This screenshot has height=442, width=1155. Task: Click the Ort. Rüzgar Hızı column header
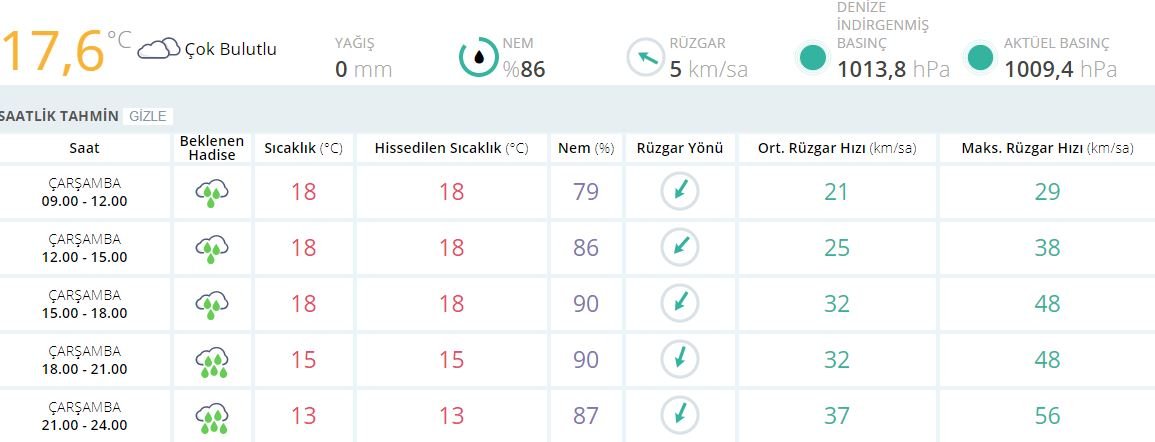(x=836, y=148)
